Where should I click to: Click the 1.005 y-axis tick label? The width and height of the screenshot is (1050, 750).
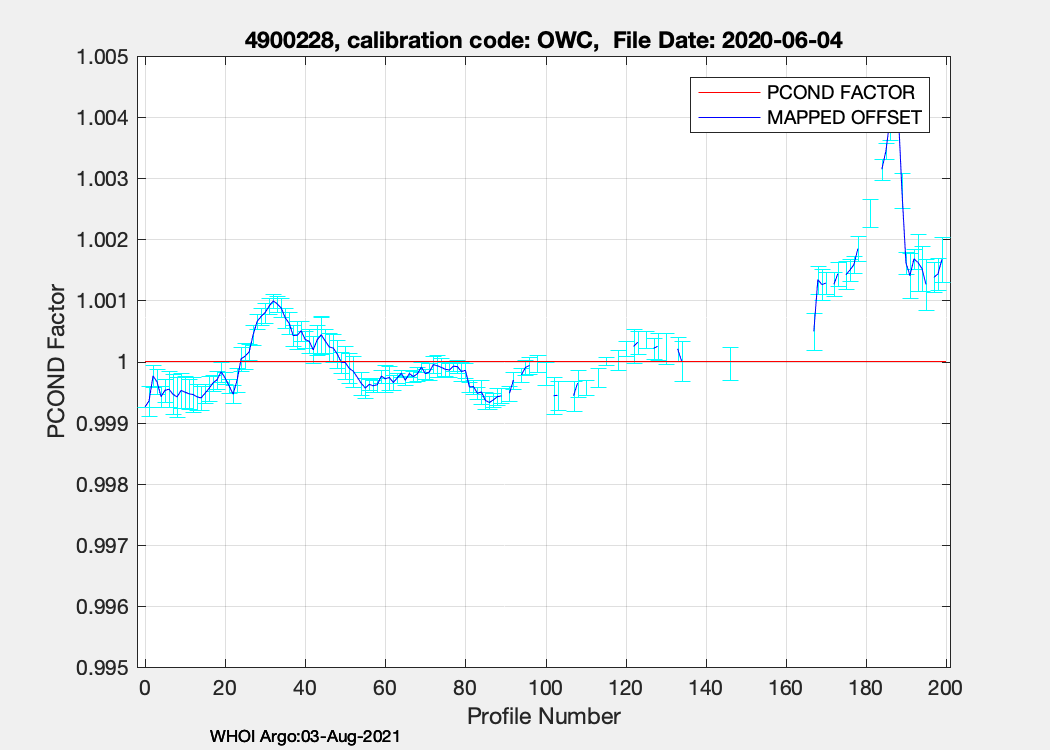104,57
